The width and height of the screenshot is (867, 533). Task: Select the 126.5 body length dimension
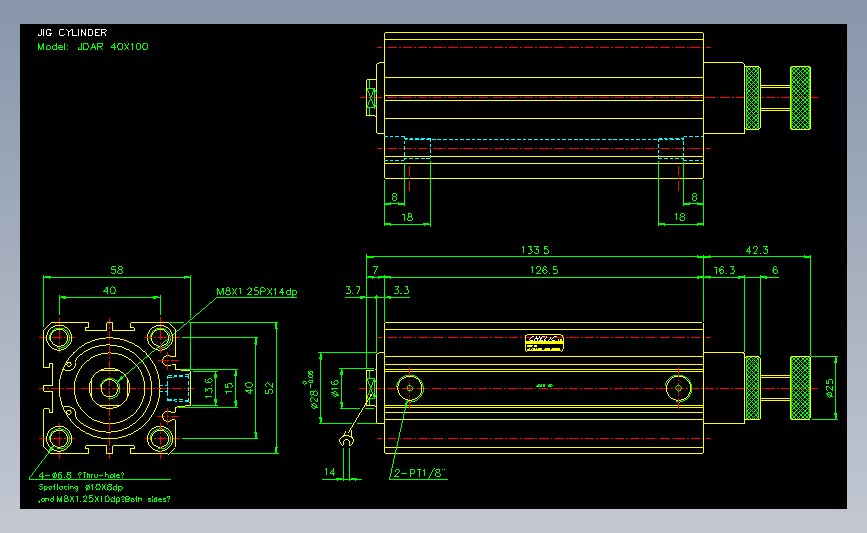544,270
